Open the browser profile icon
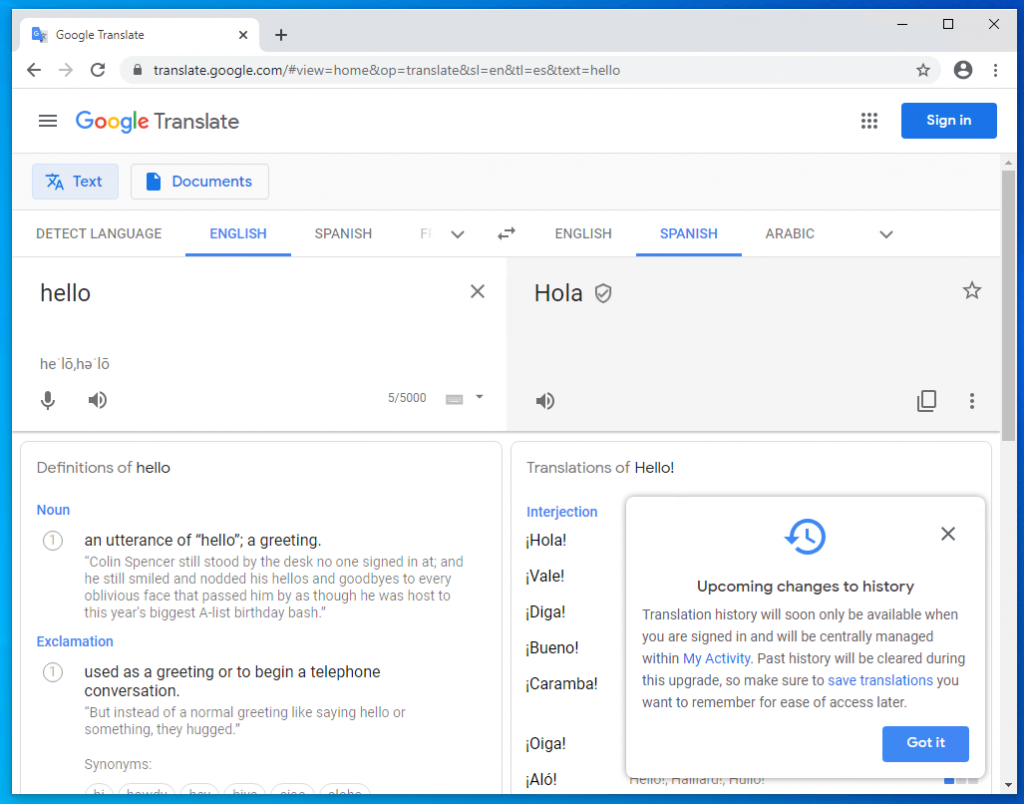The height and width of the screenshot is (804, 1024). pos(963,70)
